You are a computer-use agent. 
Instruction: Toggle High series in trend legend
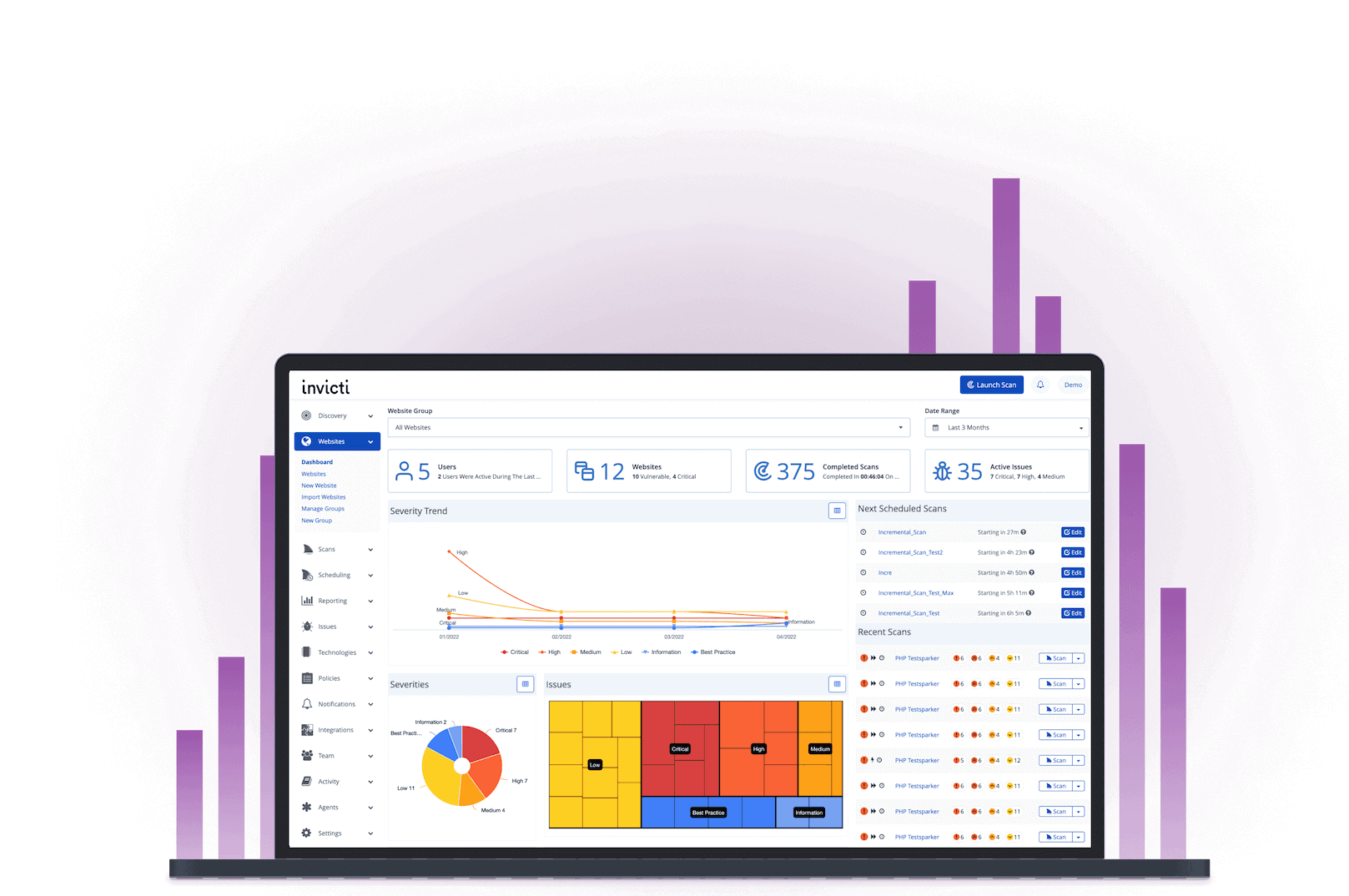pyautogui.click(x=550, y=652)
